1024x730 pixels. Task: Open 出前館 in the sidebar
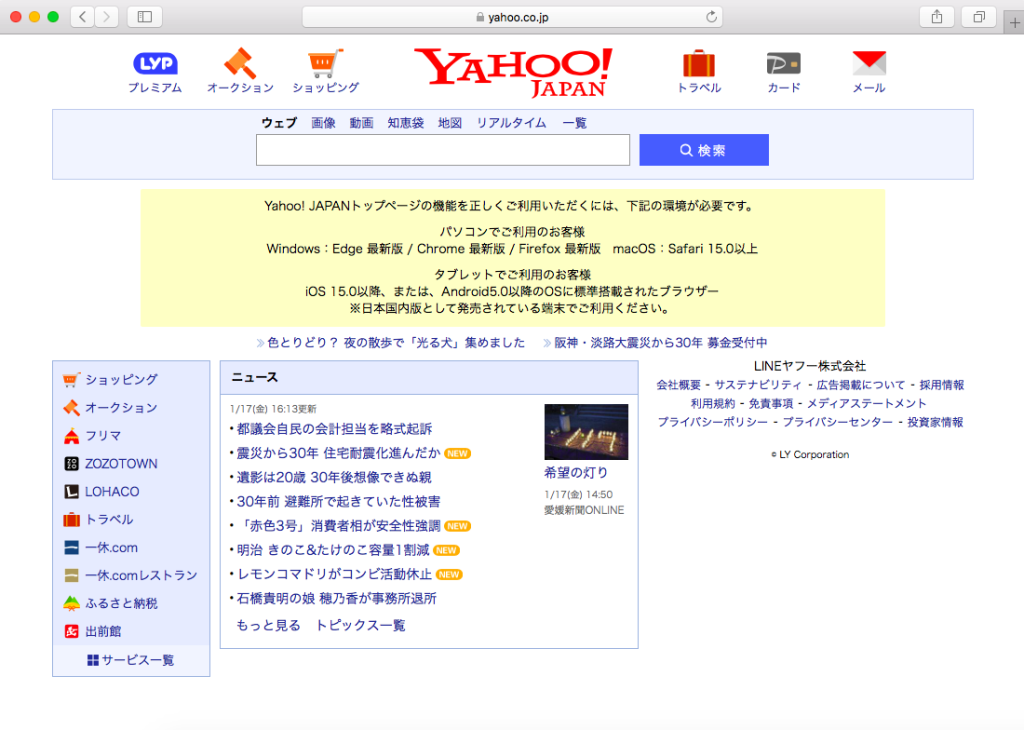coord(103,631)
